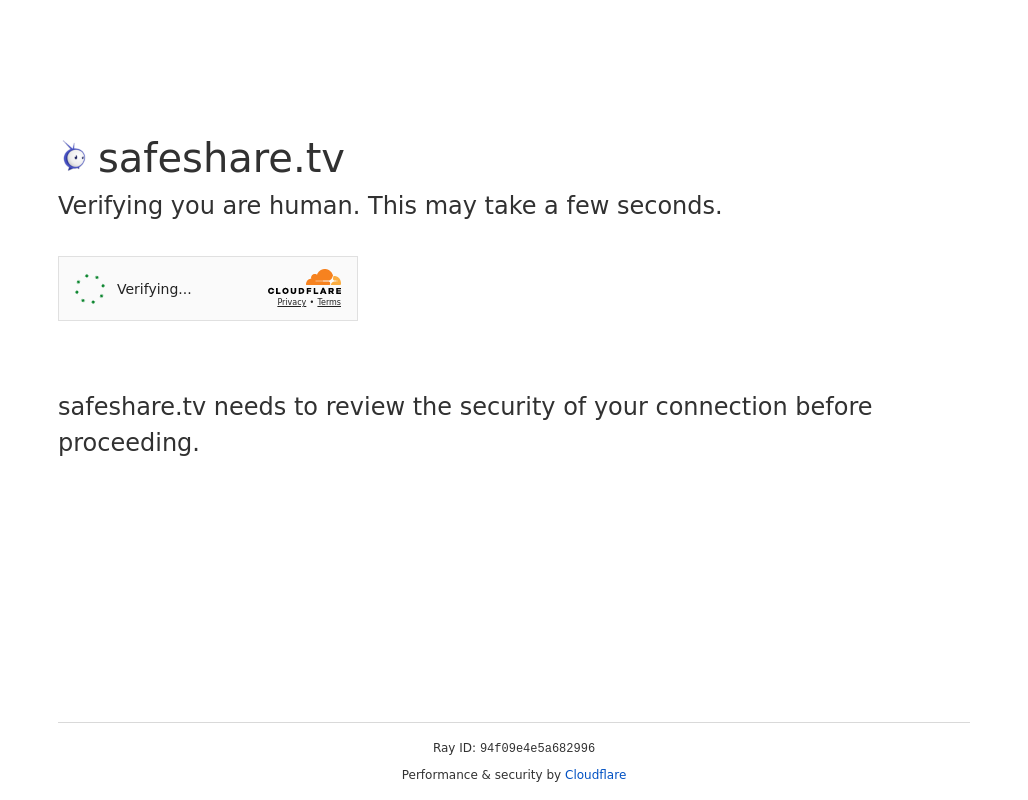Click the safeshare.tv mascot logo icon
This screenshot has height=800, width=1028.
(x=73, y=156)
